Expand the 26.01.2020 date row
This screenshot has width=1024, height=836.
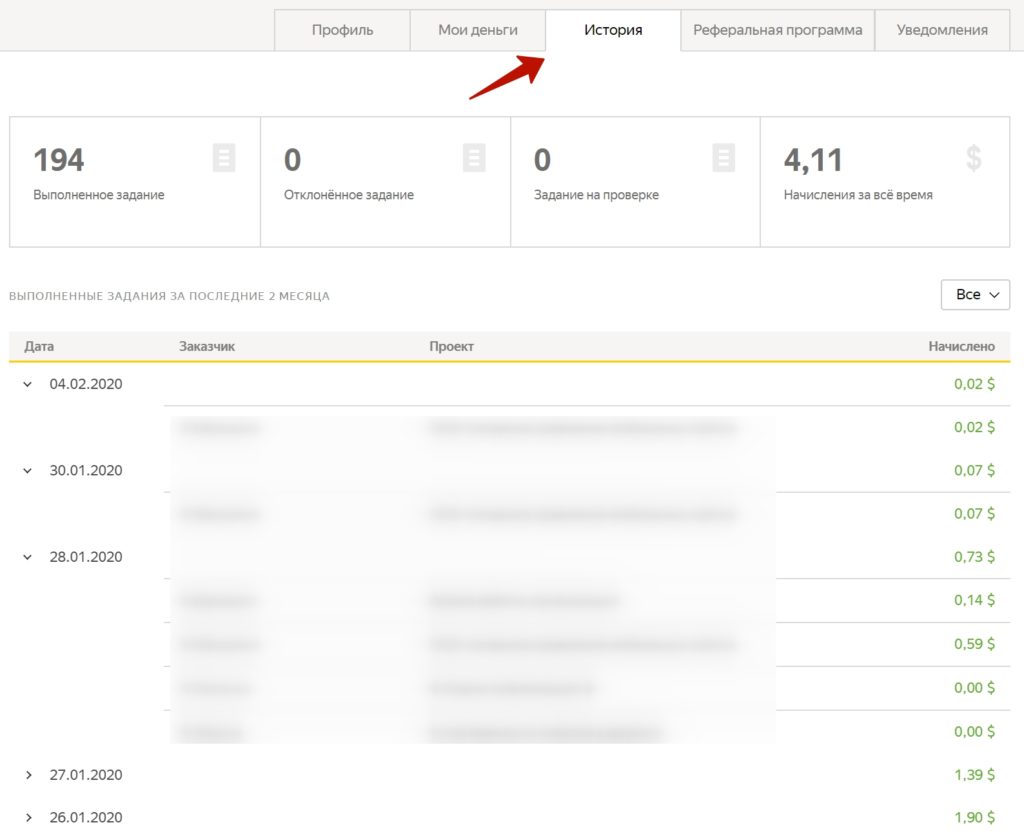(x=28, y=818)
